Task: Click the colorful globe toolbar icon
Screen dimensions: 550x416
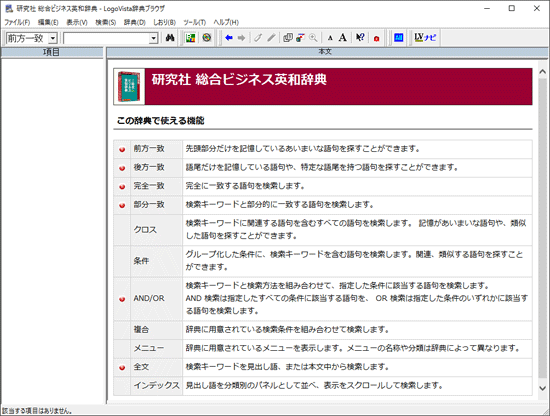Action: 207,38
